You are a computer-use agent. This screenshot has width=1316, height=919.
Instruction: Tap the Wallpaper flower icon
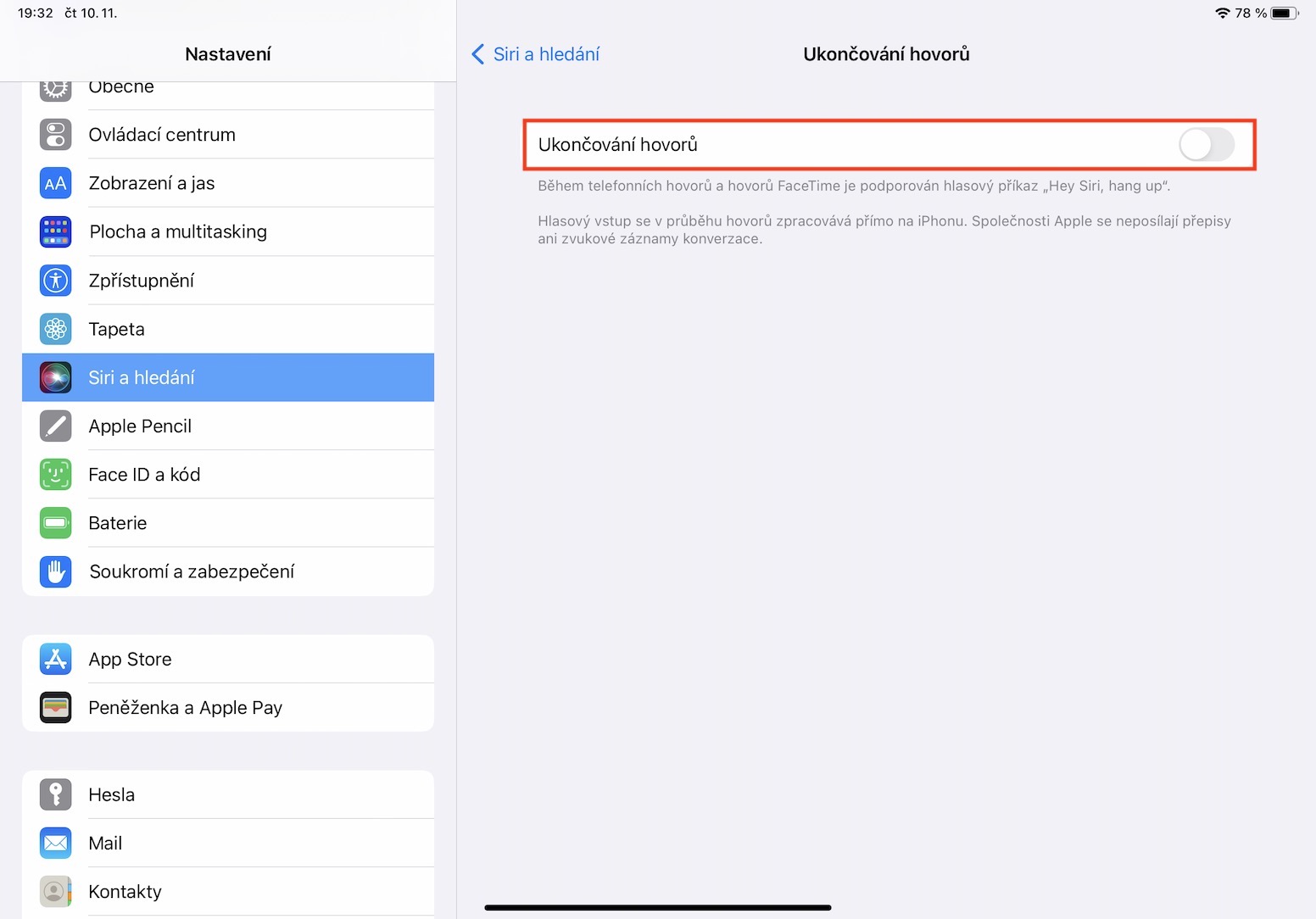point(56,329)
